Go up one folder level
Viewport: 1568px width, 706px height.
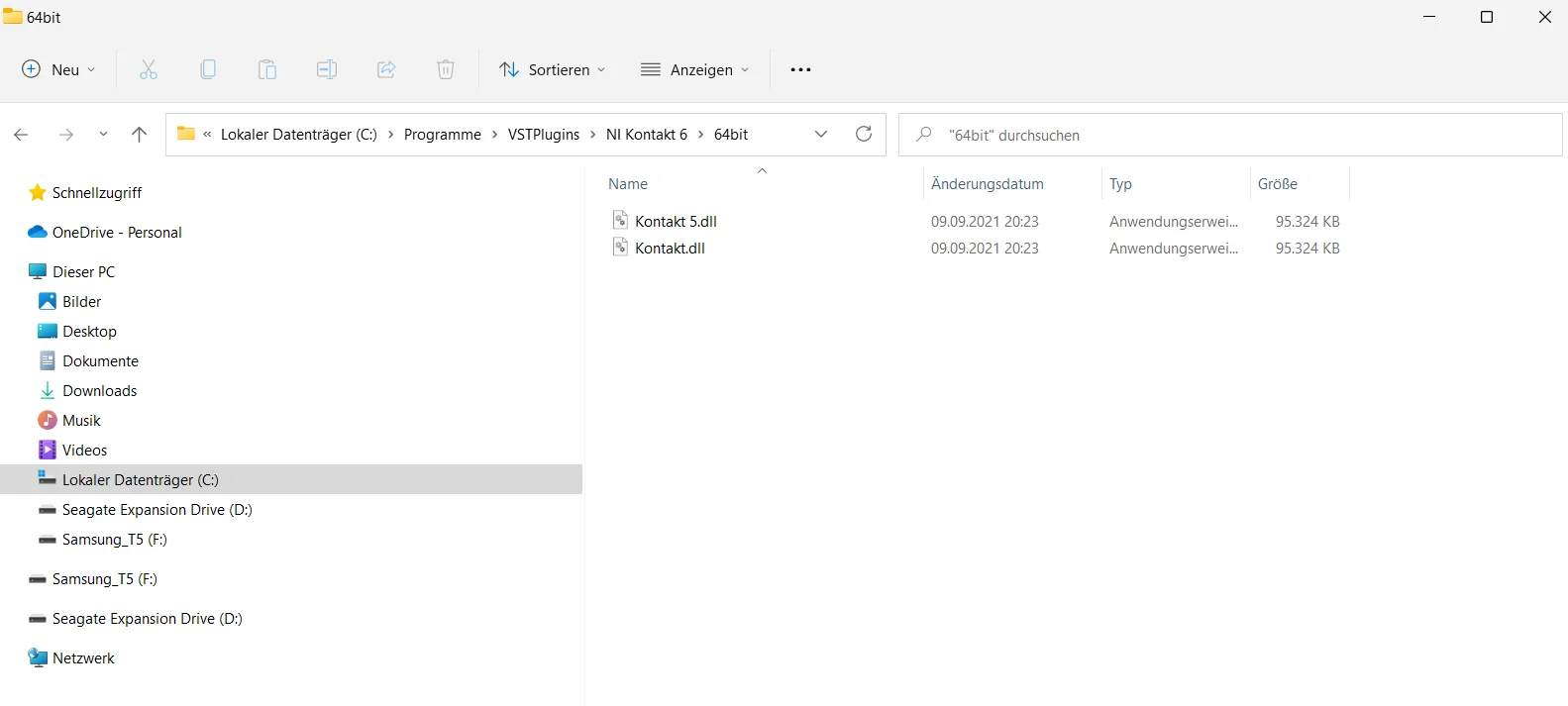pyautogui.click(x=139, y=135)
